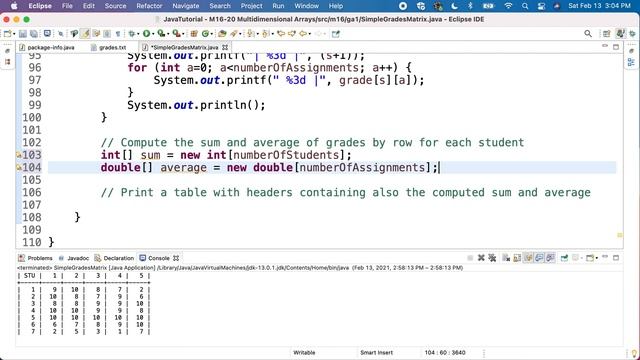The width and height of the screenshot is (640, 360).
Task: Click the yellow overview ruler marker
Action: click(620, 235)
